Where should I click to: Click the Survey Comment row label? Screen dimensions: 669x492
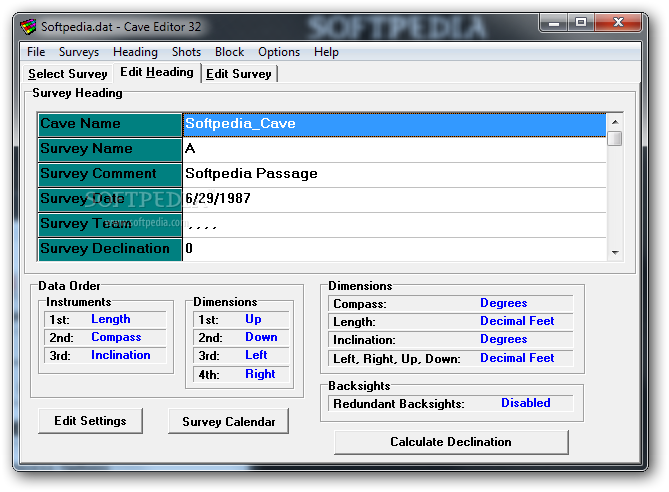tap(110, 175)
